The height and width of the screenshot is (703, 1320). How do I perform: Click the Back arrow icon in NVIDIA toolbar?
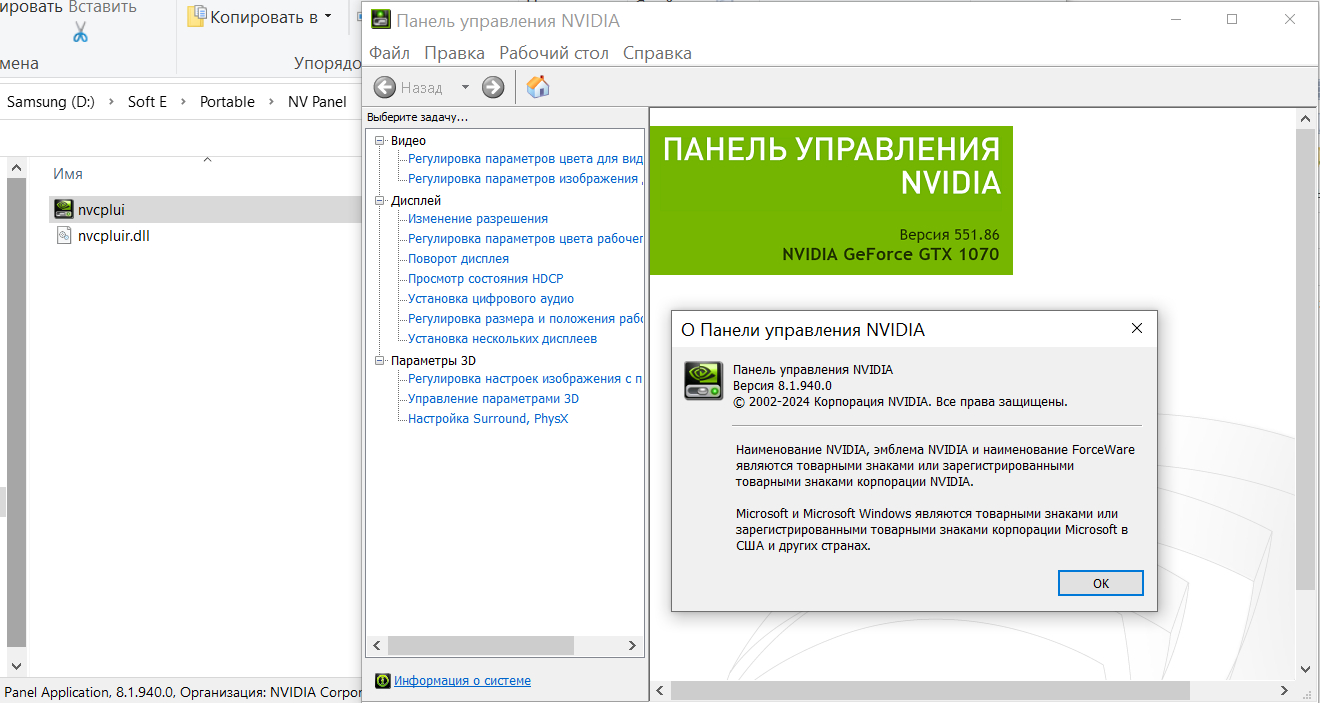click(385, 88)
